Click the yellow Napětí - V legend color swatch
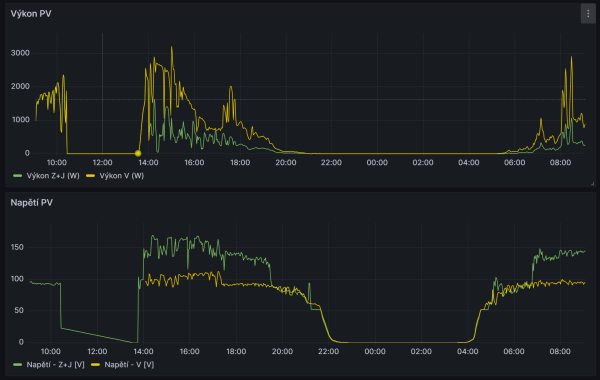The width and height of the screenshot is (600, 380). [x=95, y=364]
